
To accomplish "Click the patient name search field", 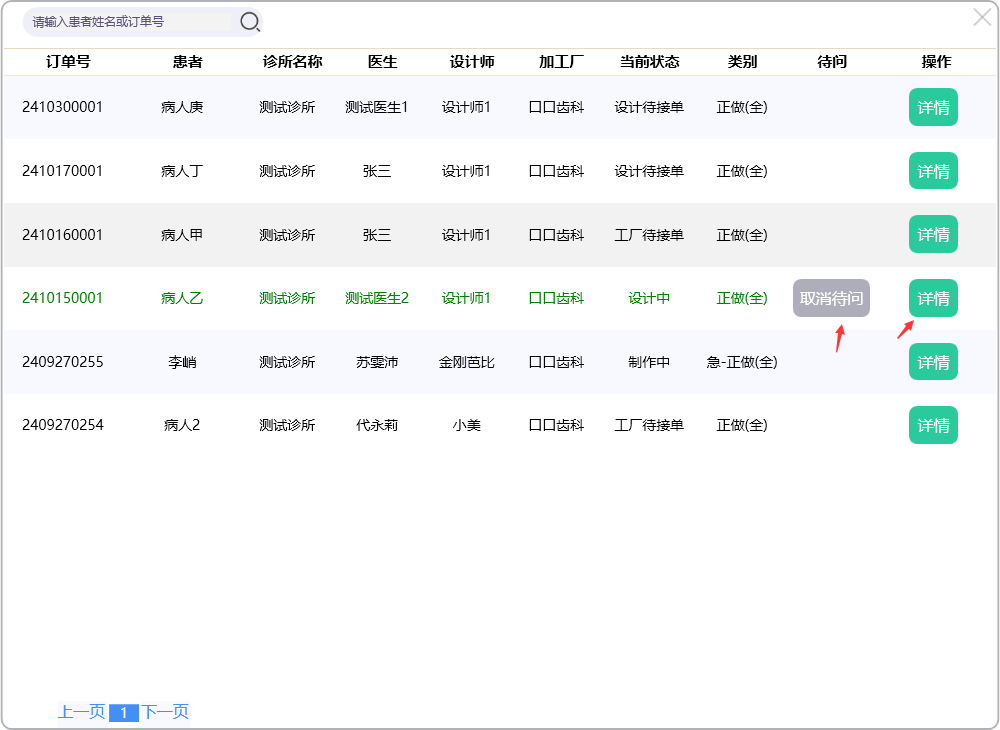I will (x=130, y=21).
